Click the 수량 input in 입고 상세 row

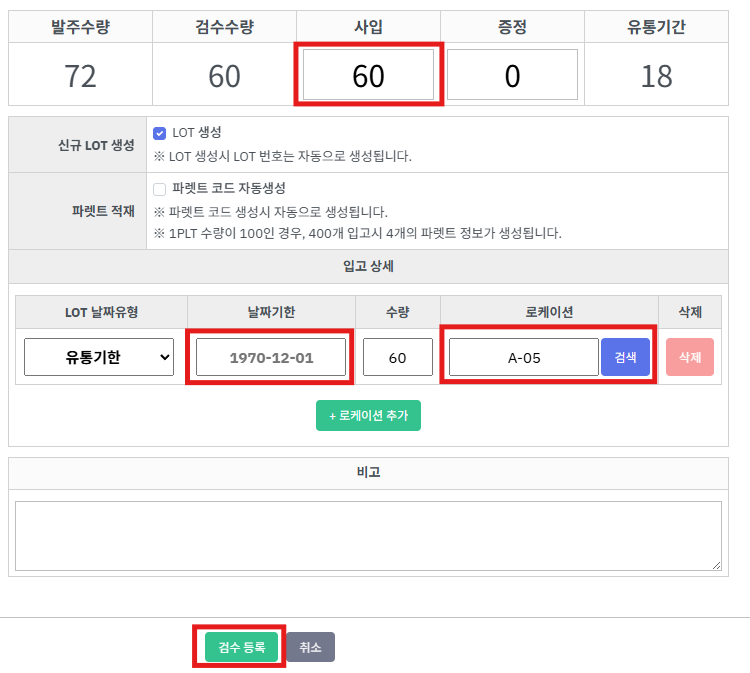pos(397,357)
